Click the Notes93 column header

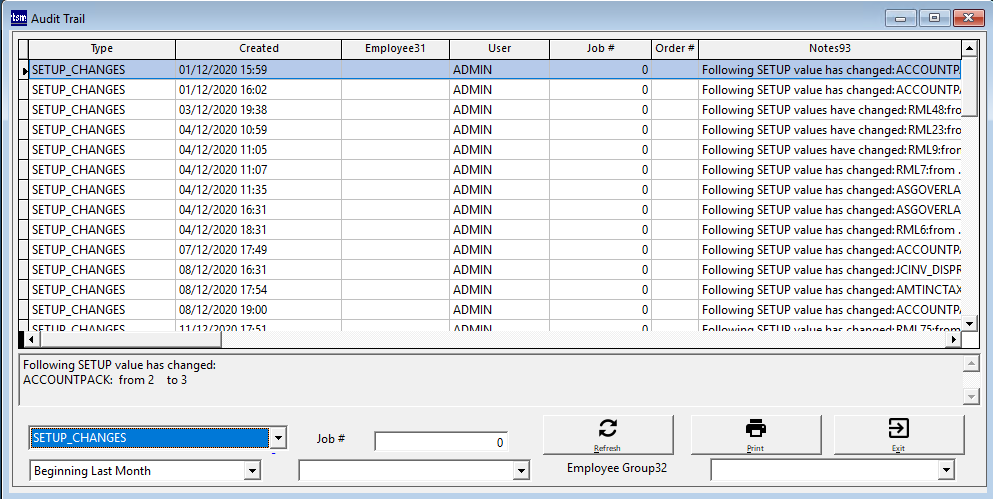829,48
